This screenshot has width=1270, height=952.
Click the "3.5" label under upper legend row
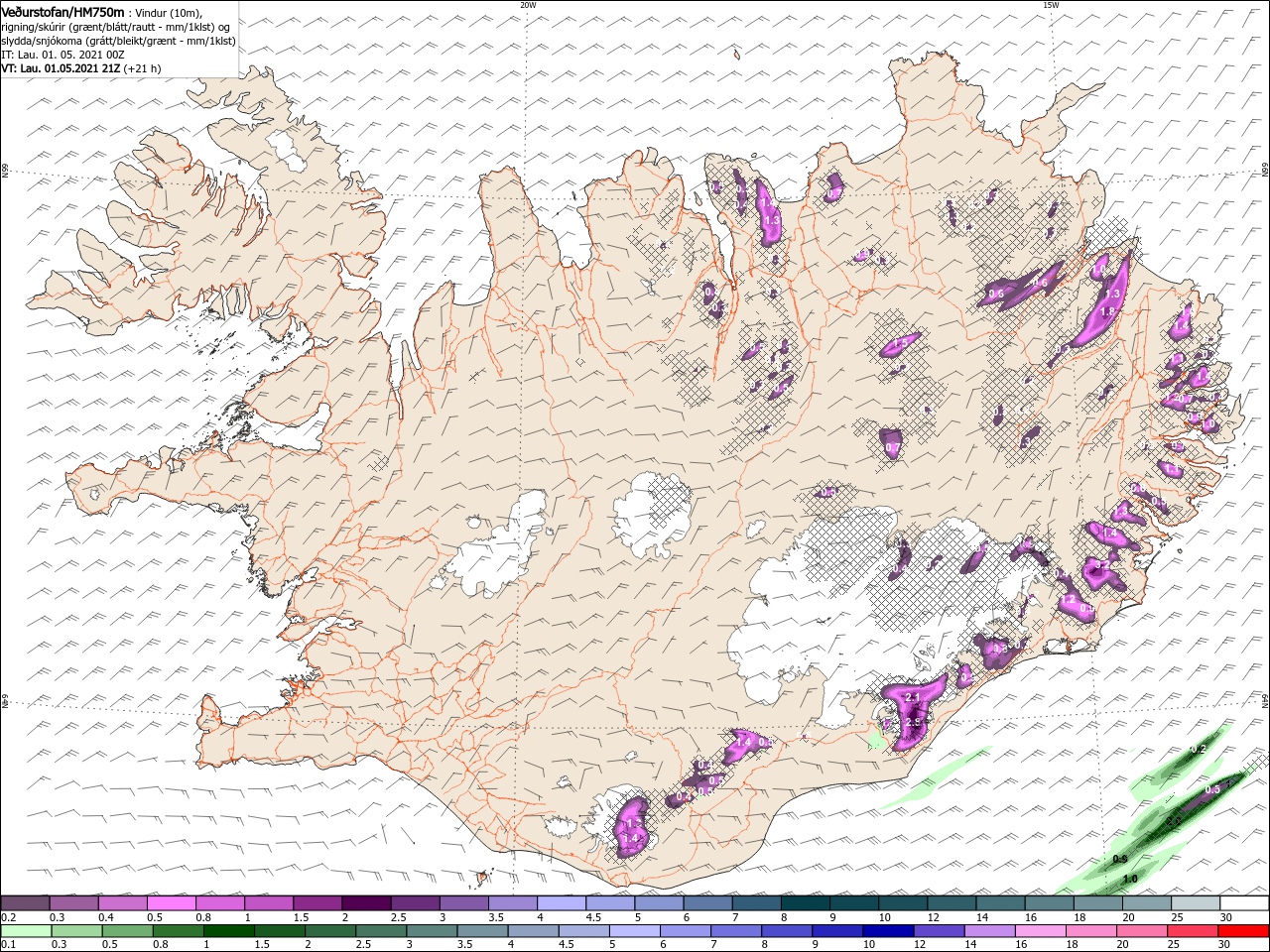[x=495, y=917]
